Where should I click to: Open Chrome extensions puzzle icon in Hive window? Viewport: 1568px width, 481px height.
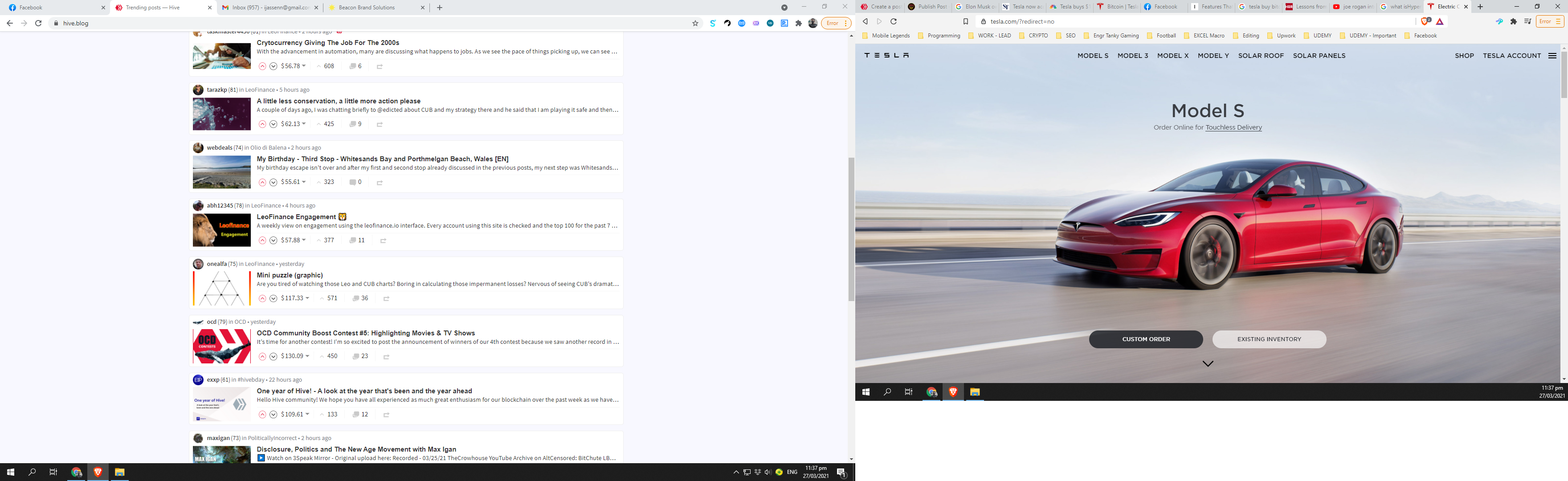click(x=799, y=23)
